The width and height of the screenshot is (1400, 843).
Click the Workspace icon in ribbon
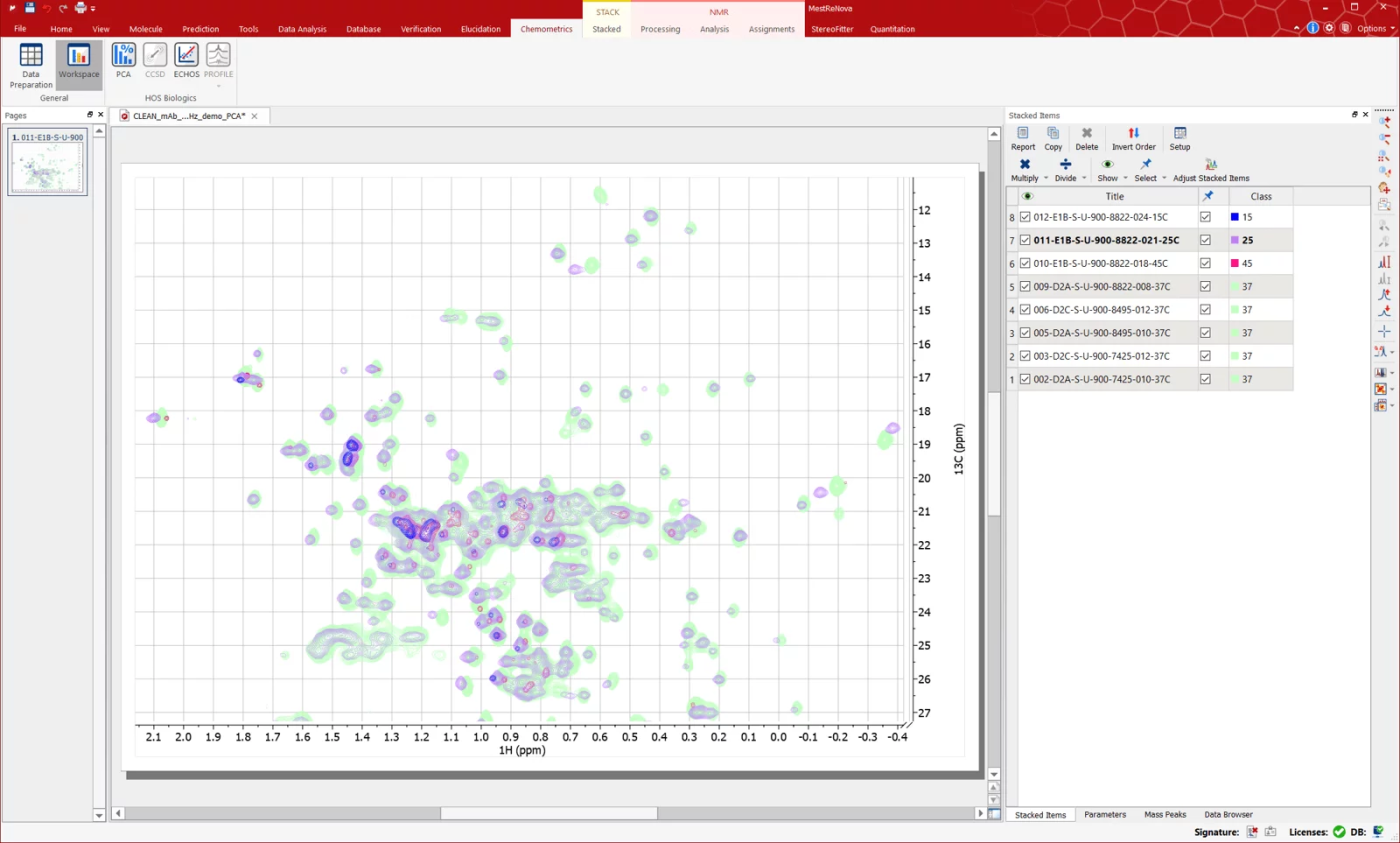click(79, 60)
